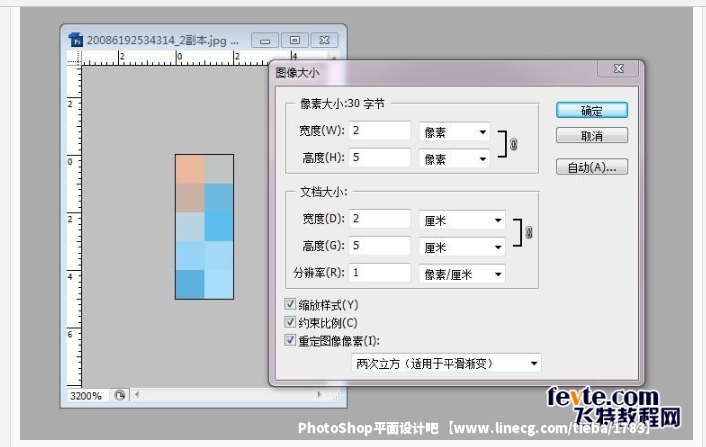
Task: Click the 像素大小:30 字节 label
Action: point(342,104)
